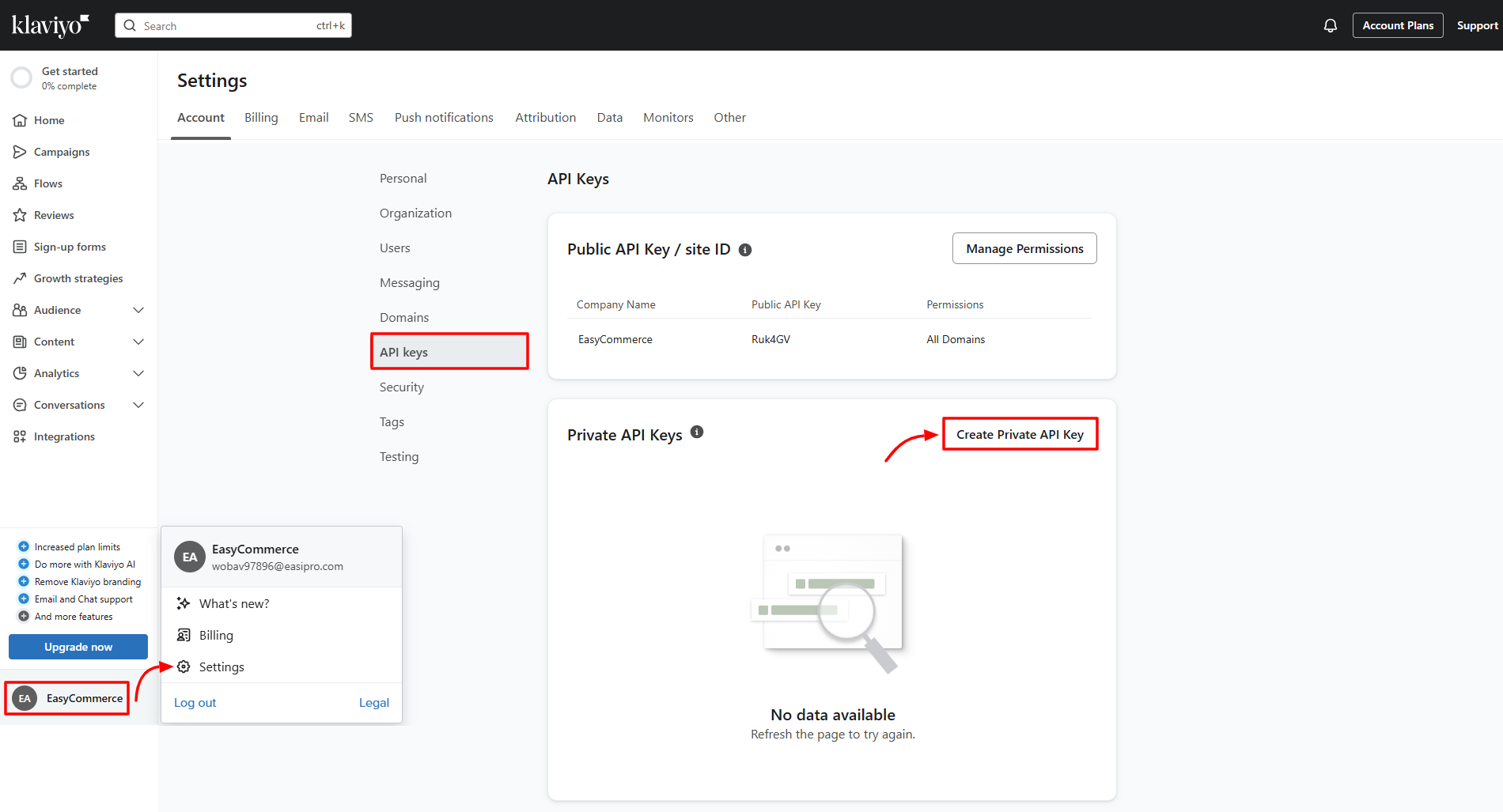Click the plus icon beside Increased plan limits
The image size is (1503, 812).
pos(24,546)
